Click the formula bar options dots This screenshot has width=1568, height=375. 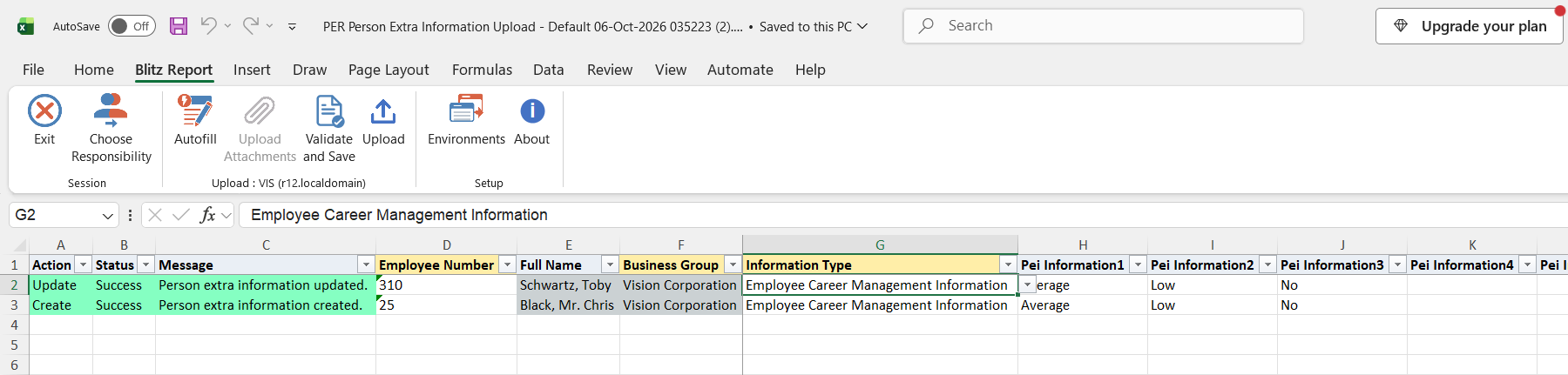click(x=130, y=215)
